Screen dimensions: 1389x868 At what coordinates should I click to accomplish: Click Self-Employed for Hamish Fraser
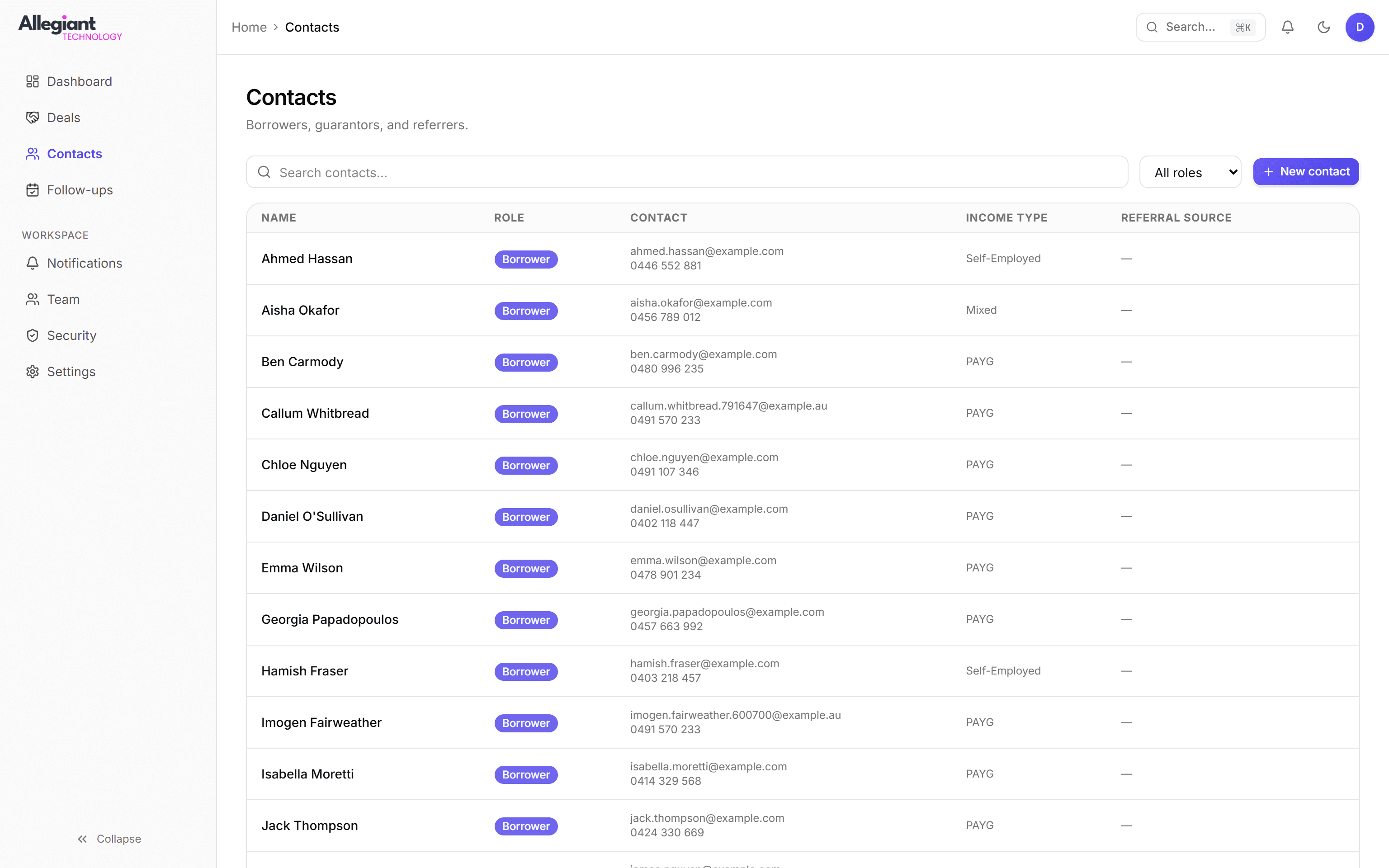pos(1003,670)
